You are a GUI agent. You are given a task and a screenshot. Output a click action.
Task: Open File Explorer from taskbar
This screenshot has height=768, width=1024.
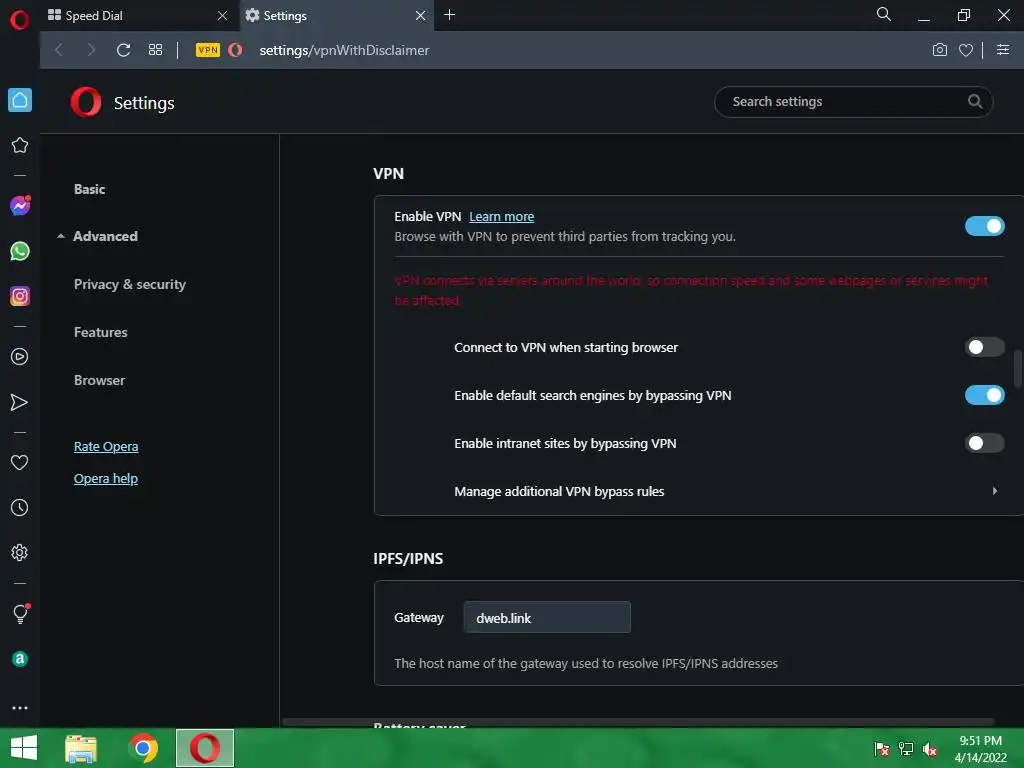pos(81,748)
